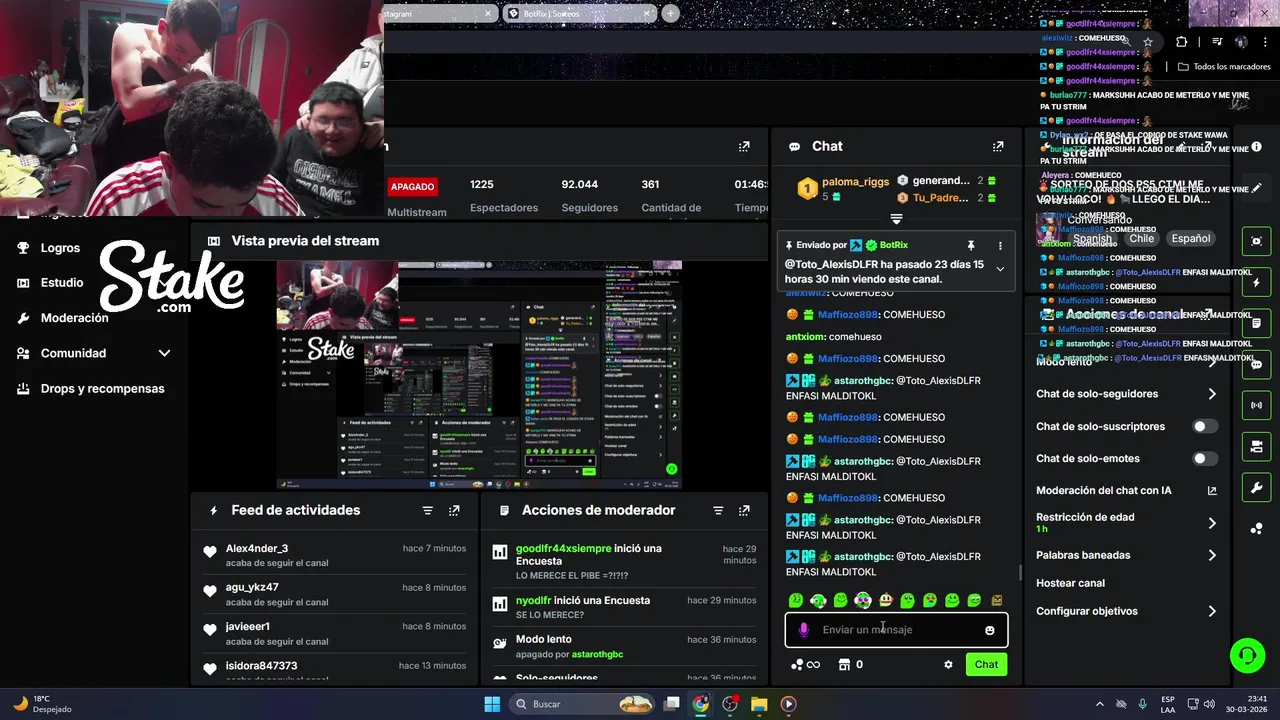Click the broadcast signal icon in right sidebar

tap(1256, 406)
